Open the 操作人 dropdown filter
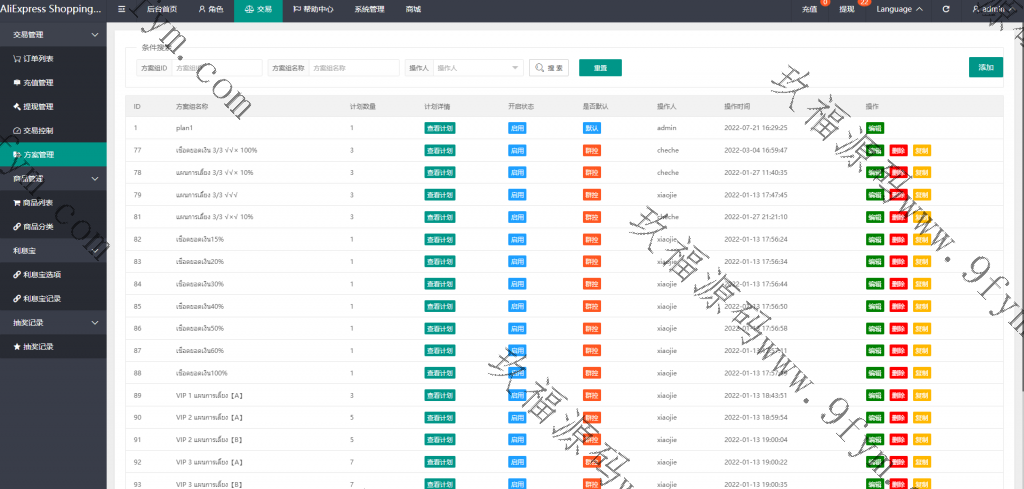The height and width of the screenshot is (489, 1024). (x=478, y=68)
